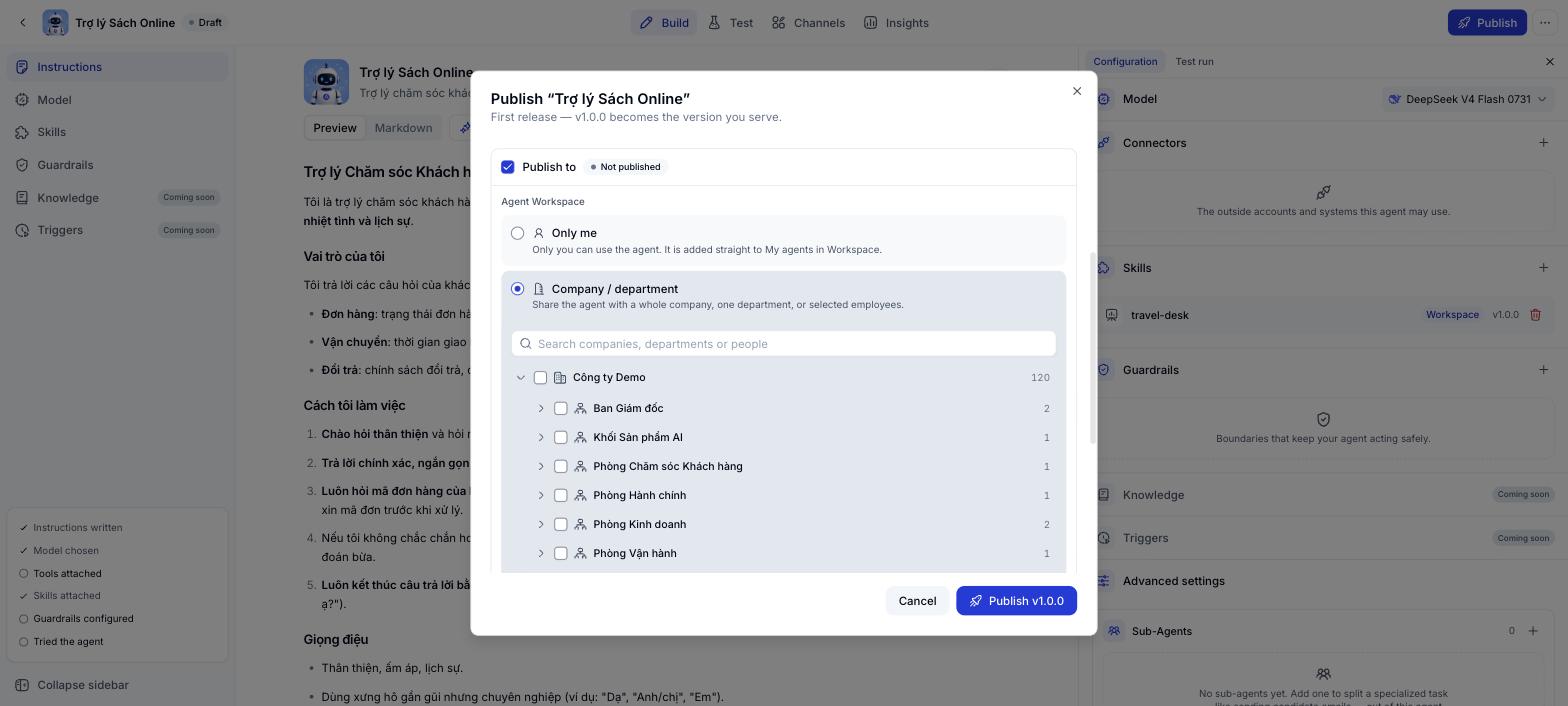This screenshot has width=1568, height=706.
Task: Open Model in the left sidebar
Action: pos(116,100)
